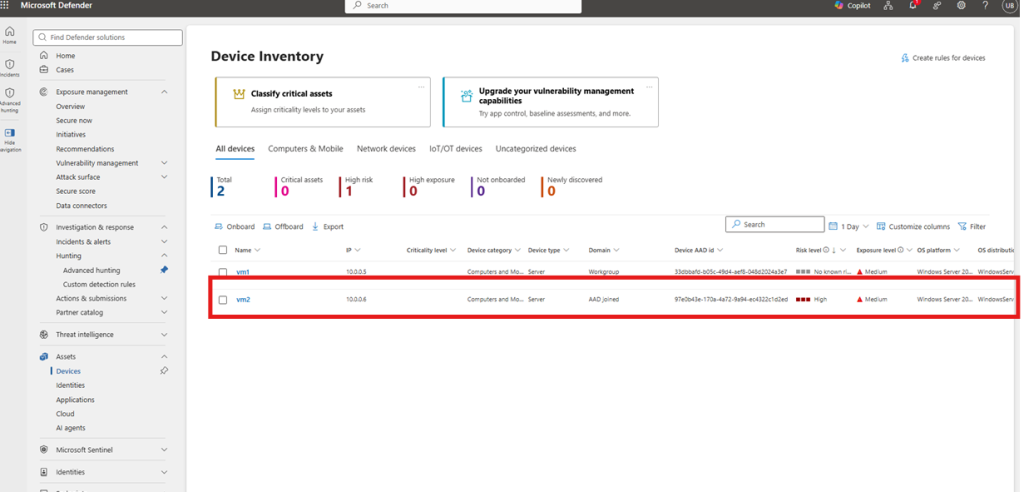1024x492 pixels.
Task: Collapse the Exposure management section
Action: tap(164, 92)
